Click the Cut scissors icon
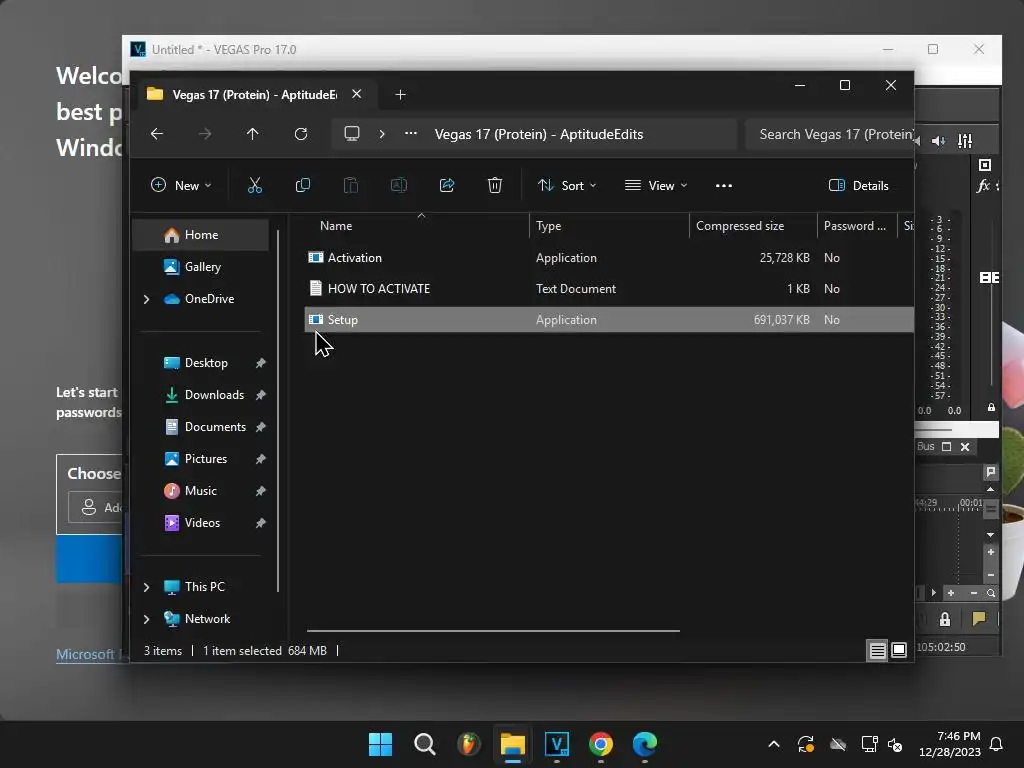The image size is (1024, 768). click(255, 185)
